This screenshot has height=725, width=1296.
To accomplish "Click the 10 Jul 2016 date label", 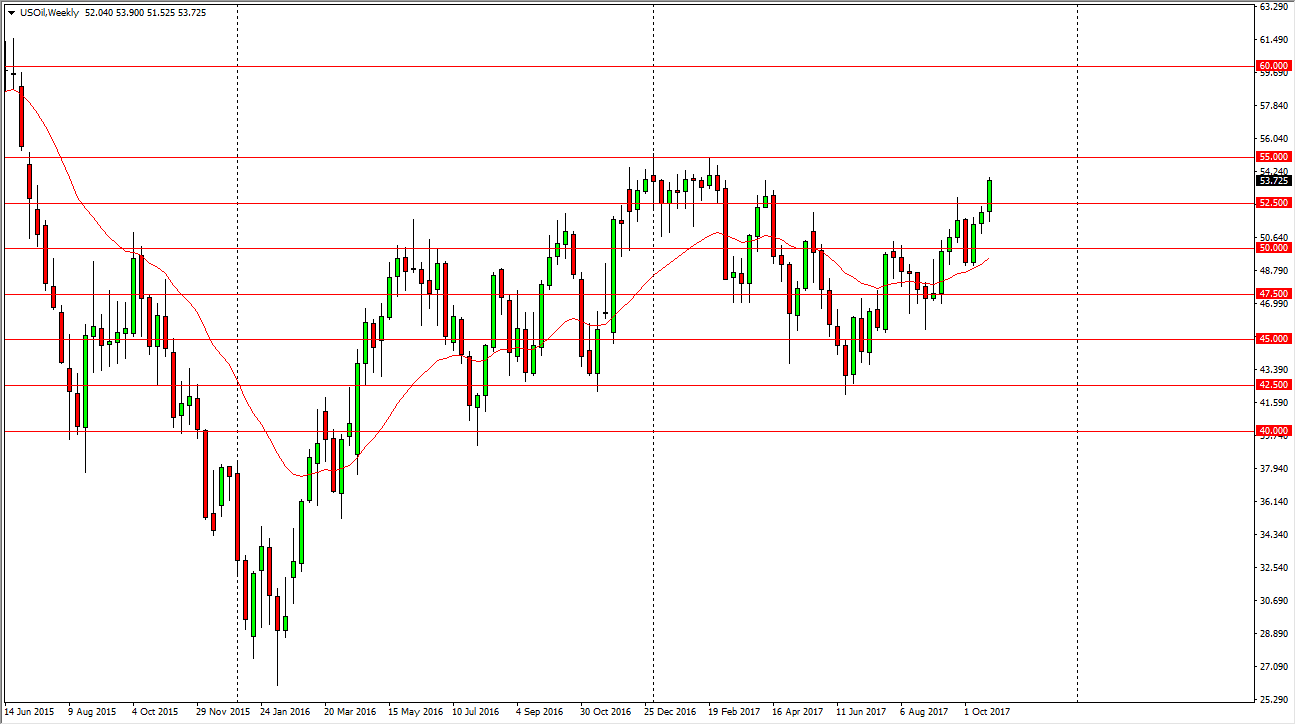I will click(477, 713).
